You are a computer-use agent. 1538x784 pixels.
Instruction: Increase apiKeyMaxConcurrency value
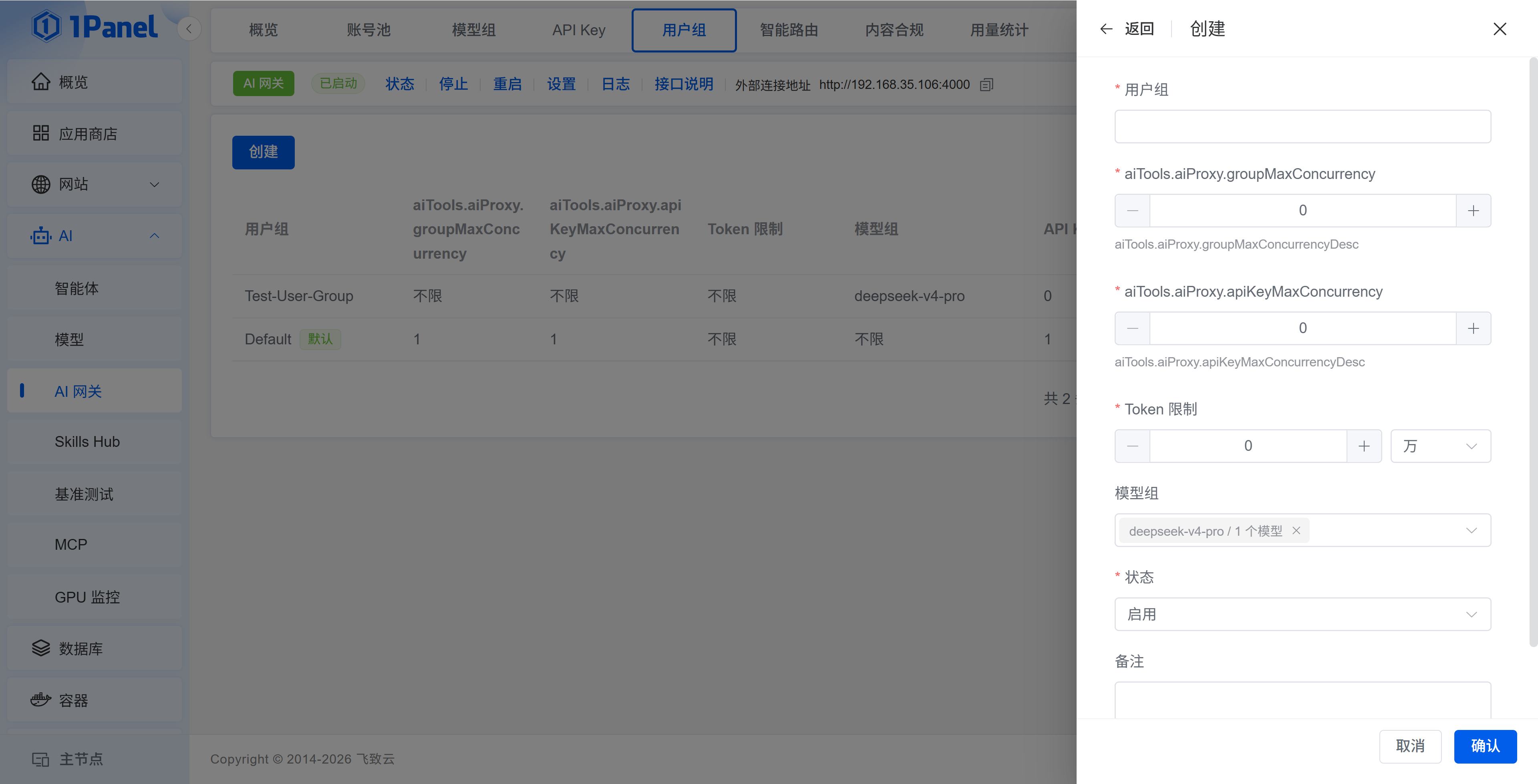tap(1473, 328)
